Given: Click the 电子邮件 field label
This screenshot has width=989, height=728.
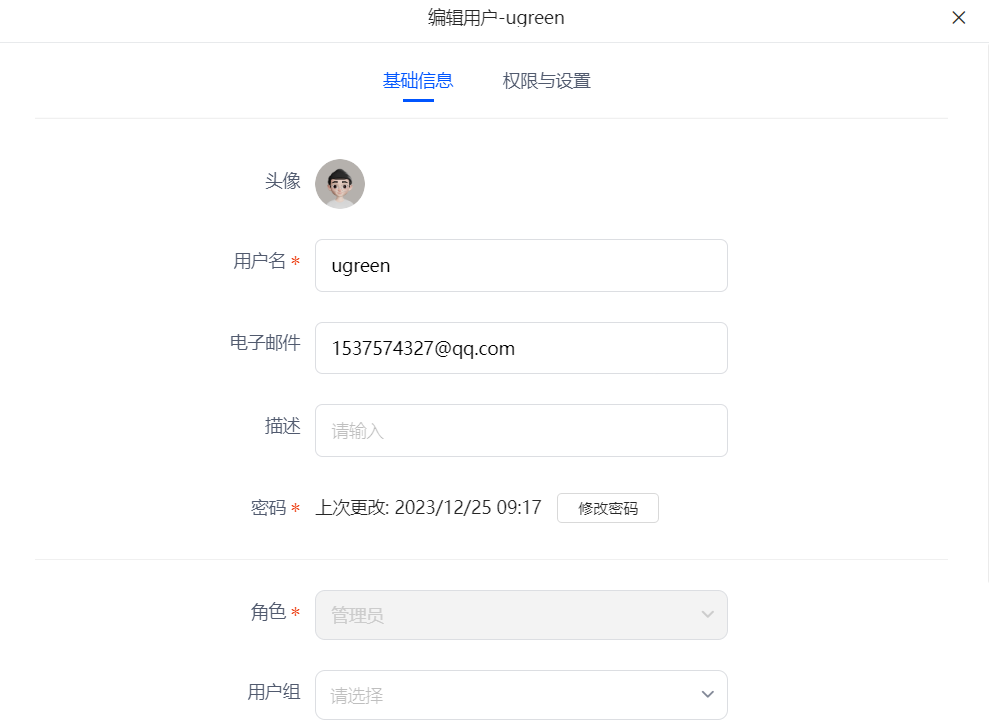Looking at the screenshot, I should pyautogui.click(x=265, y=343).
